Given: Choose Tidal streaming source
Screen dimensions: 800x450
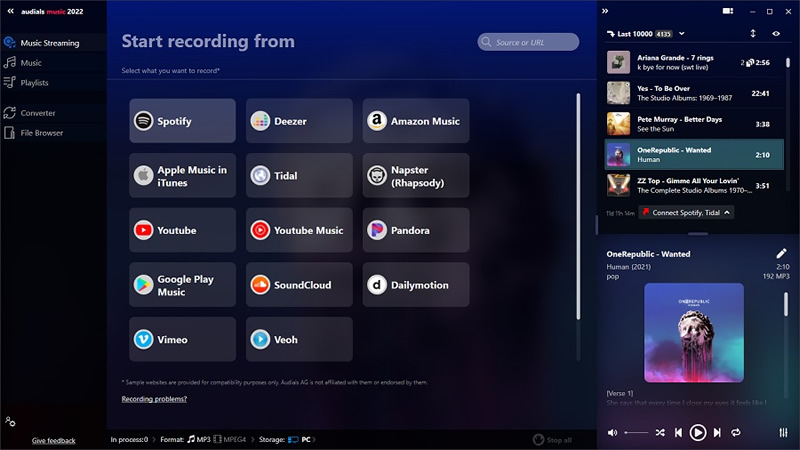Looking at the screenshot, I should (x=299, y=176).
